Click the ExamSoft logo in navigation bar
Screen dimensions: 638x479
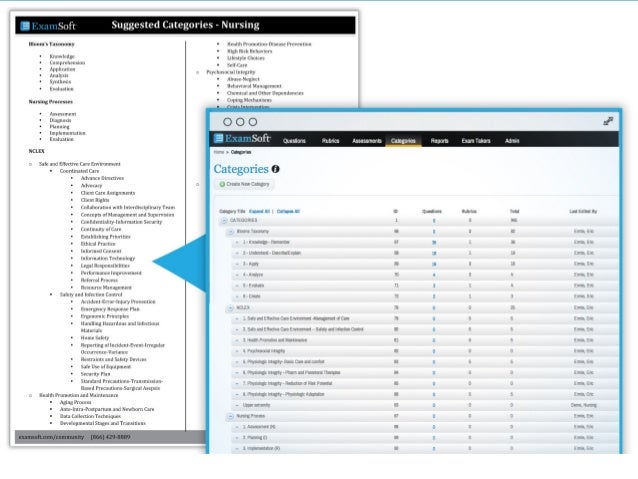coord(242,138)
